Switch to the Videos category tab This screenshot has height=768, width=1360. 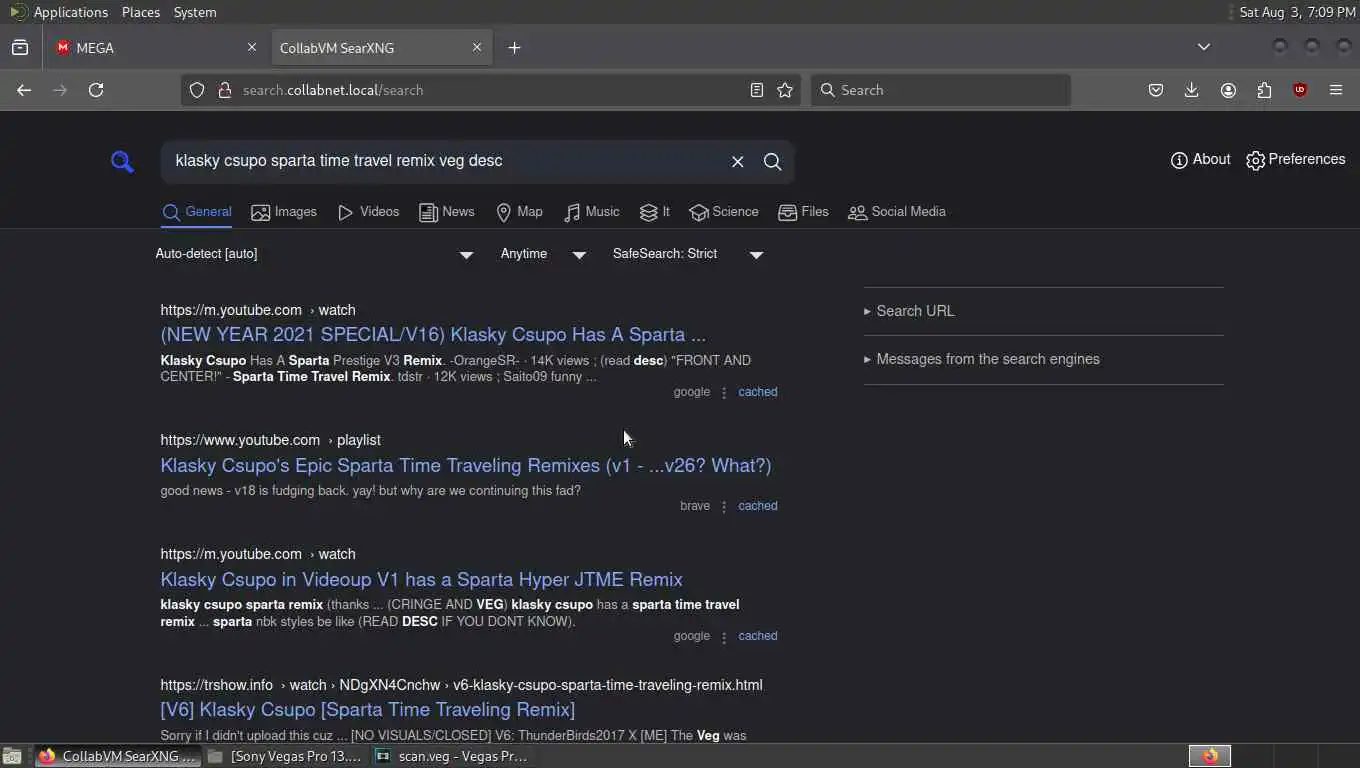[368, 212]
